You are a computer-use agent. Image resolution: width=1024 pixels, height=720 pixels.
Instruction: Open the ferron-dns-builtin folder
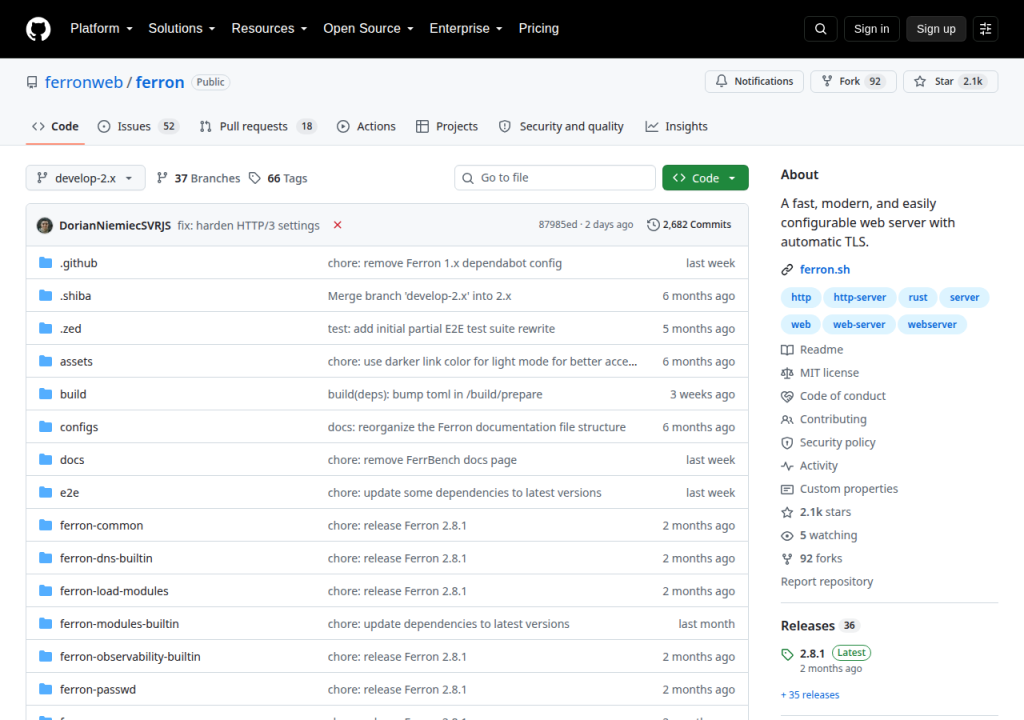pyautogui.click(x=106, y=558)
